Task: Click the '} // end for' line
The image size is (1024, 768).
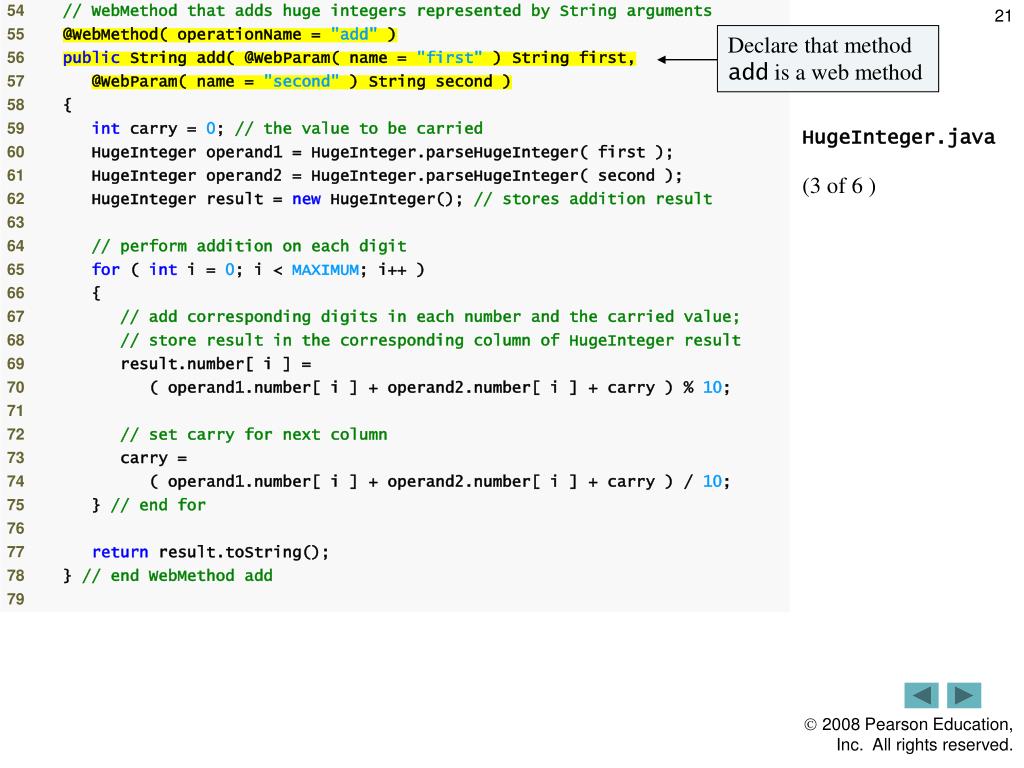Action: 148,505
